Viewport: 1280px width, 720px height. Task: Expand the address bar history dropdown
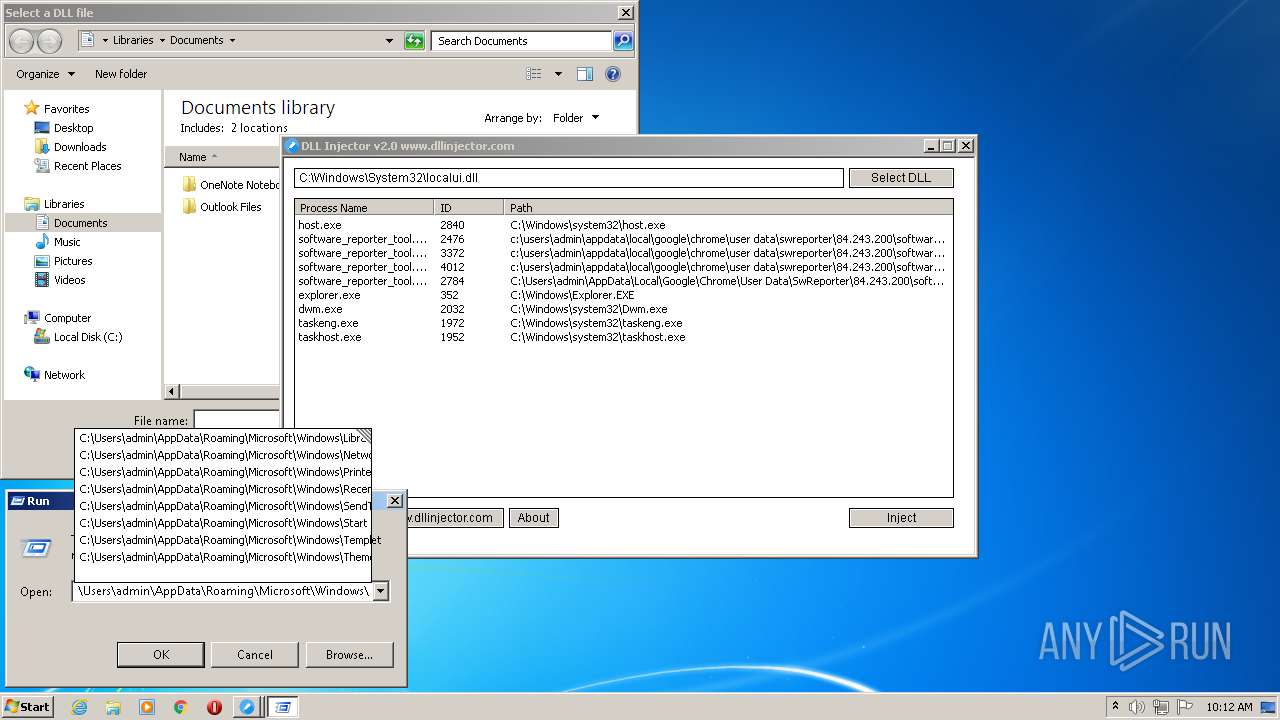click(389, 41)
